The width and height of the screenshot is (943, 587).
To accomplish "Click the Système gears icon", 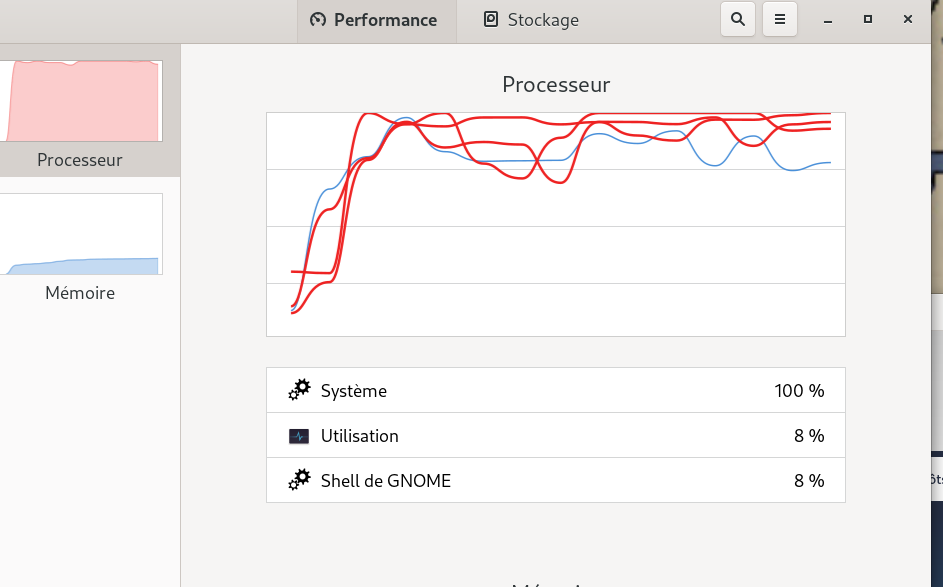I will coord(299,390).
